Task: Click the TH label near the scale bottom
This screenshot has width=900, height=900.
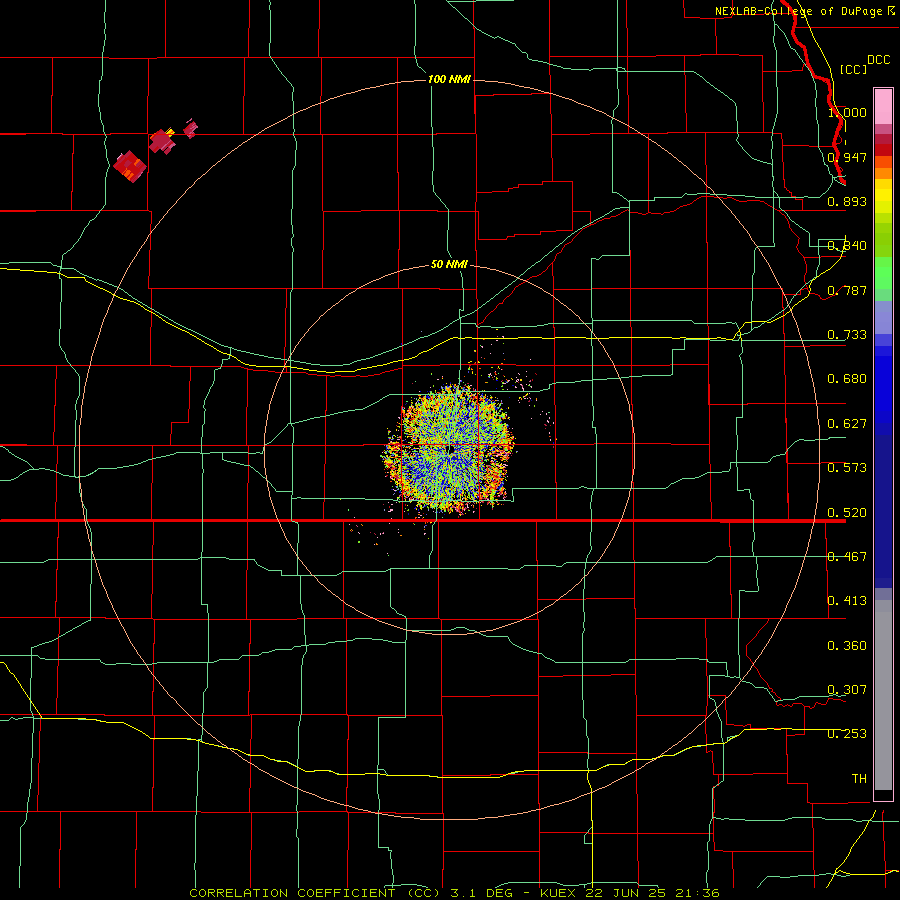Action: tap(859, 778)
